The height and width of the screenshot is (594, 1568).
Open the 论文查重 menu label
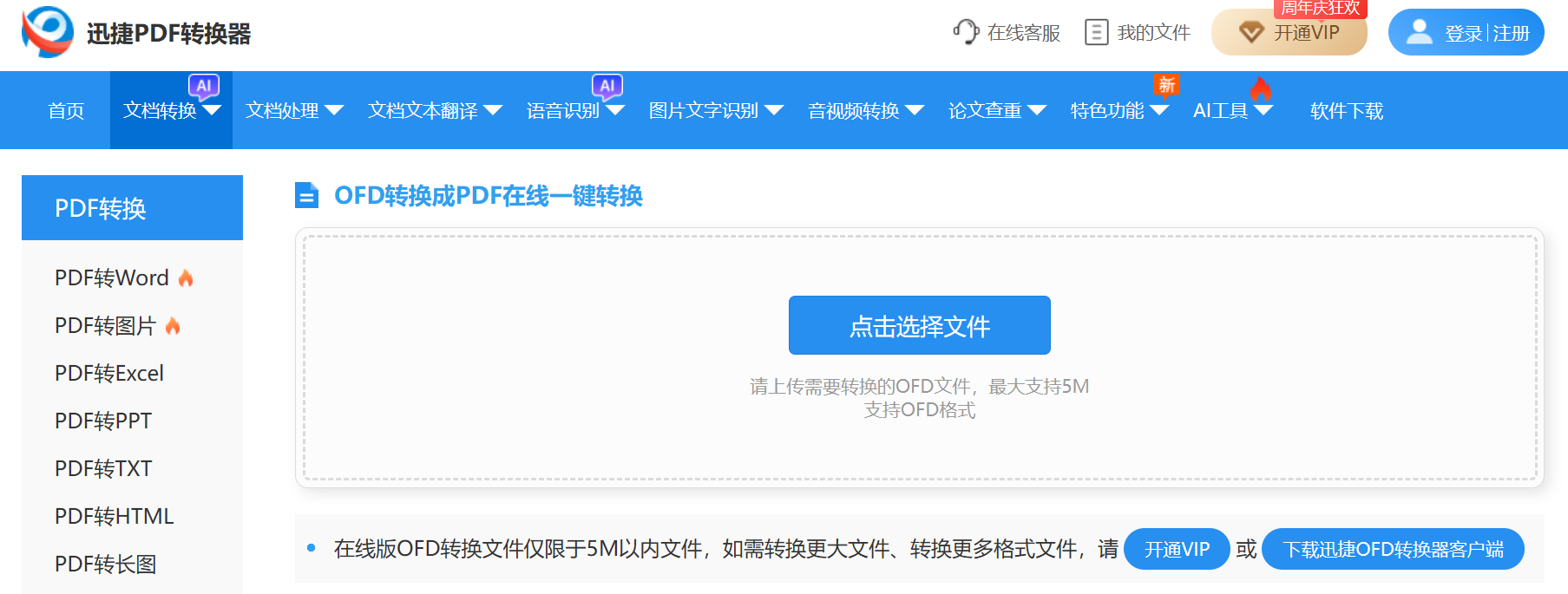pyautogui.click(x=985, y=111)
